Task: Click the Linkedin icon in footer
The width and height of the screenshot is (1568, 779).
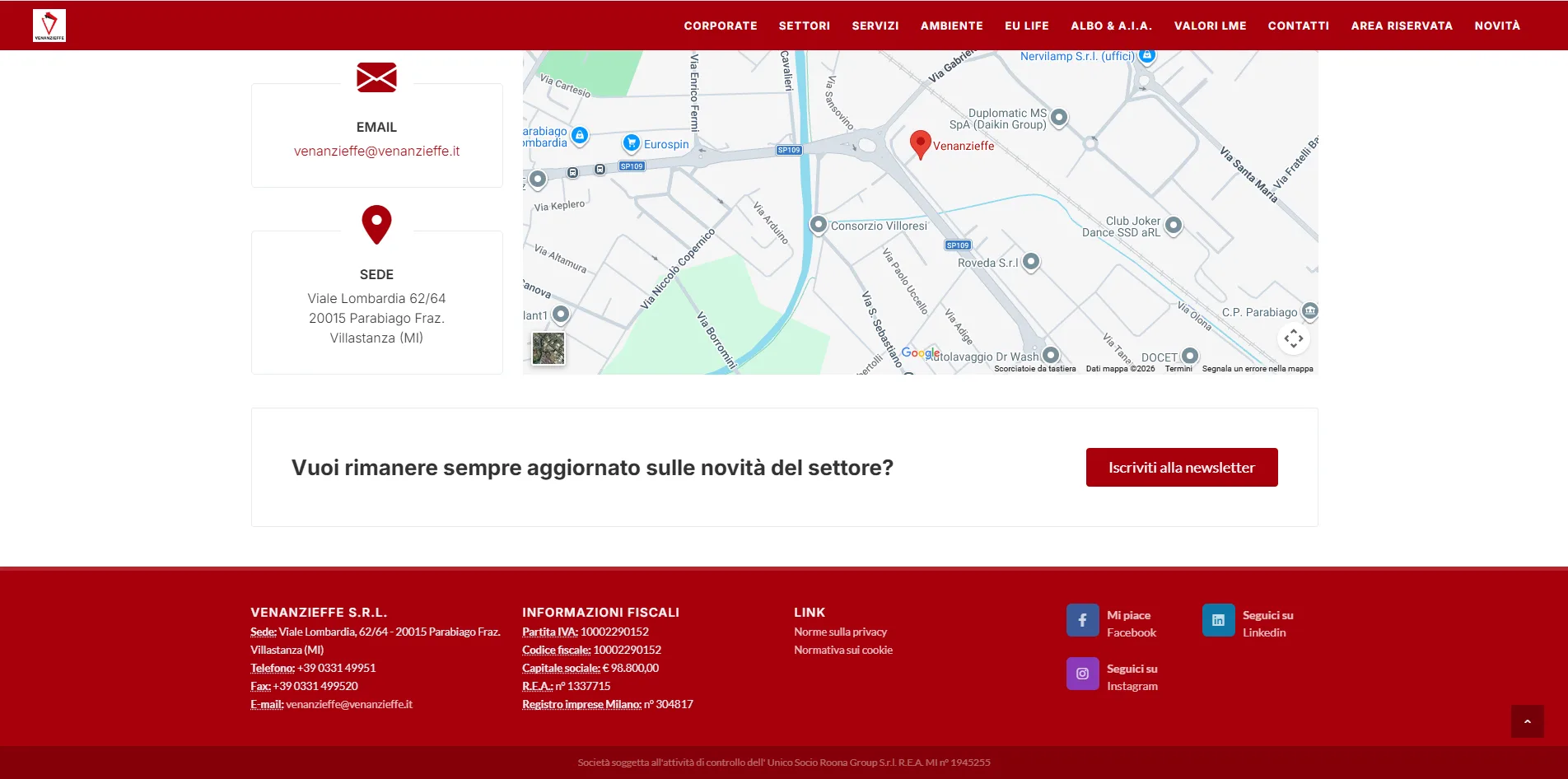Action: click(1218, 620)
